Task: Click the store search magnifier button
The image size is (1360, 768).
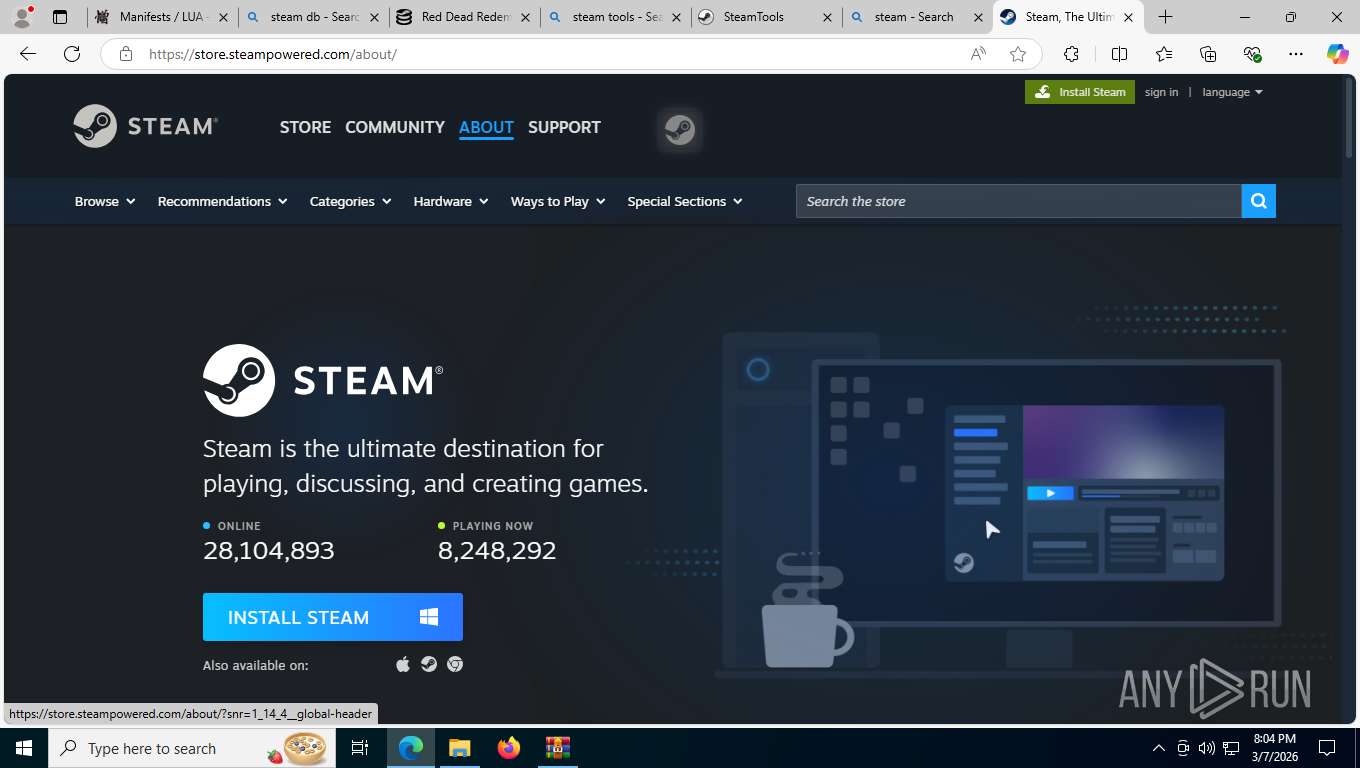Action: click(1259, 201)
